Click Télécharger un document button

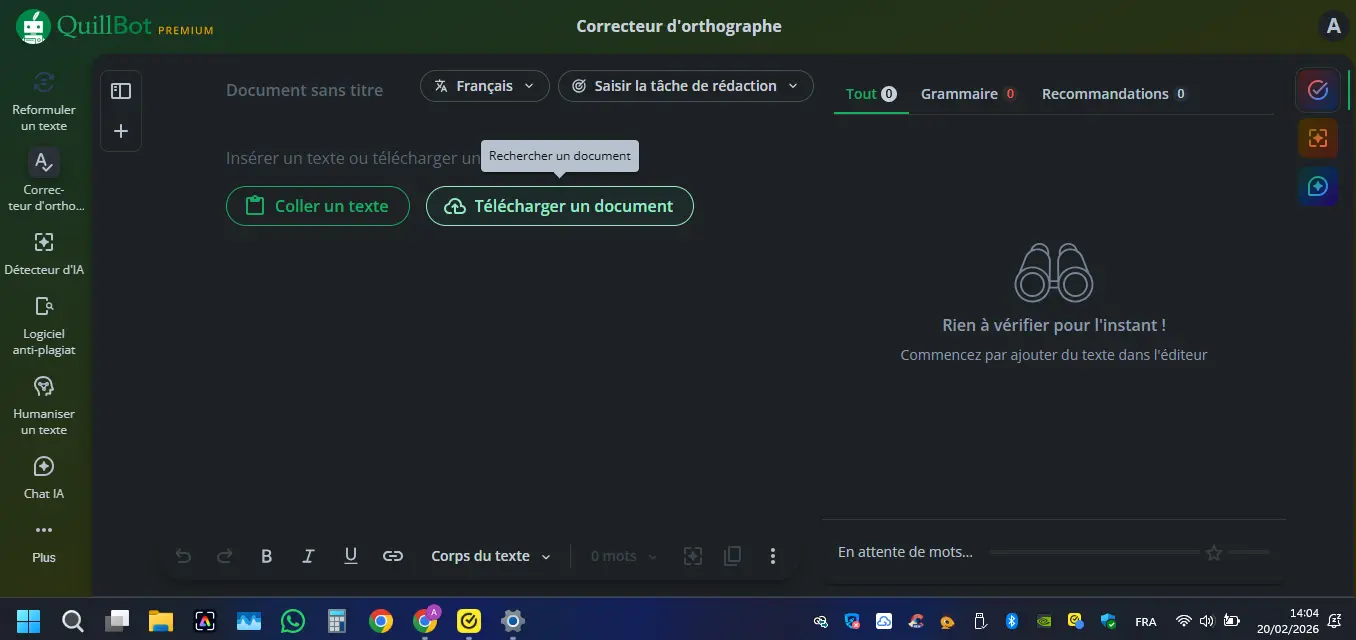[560, 206]
